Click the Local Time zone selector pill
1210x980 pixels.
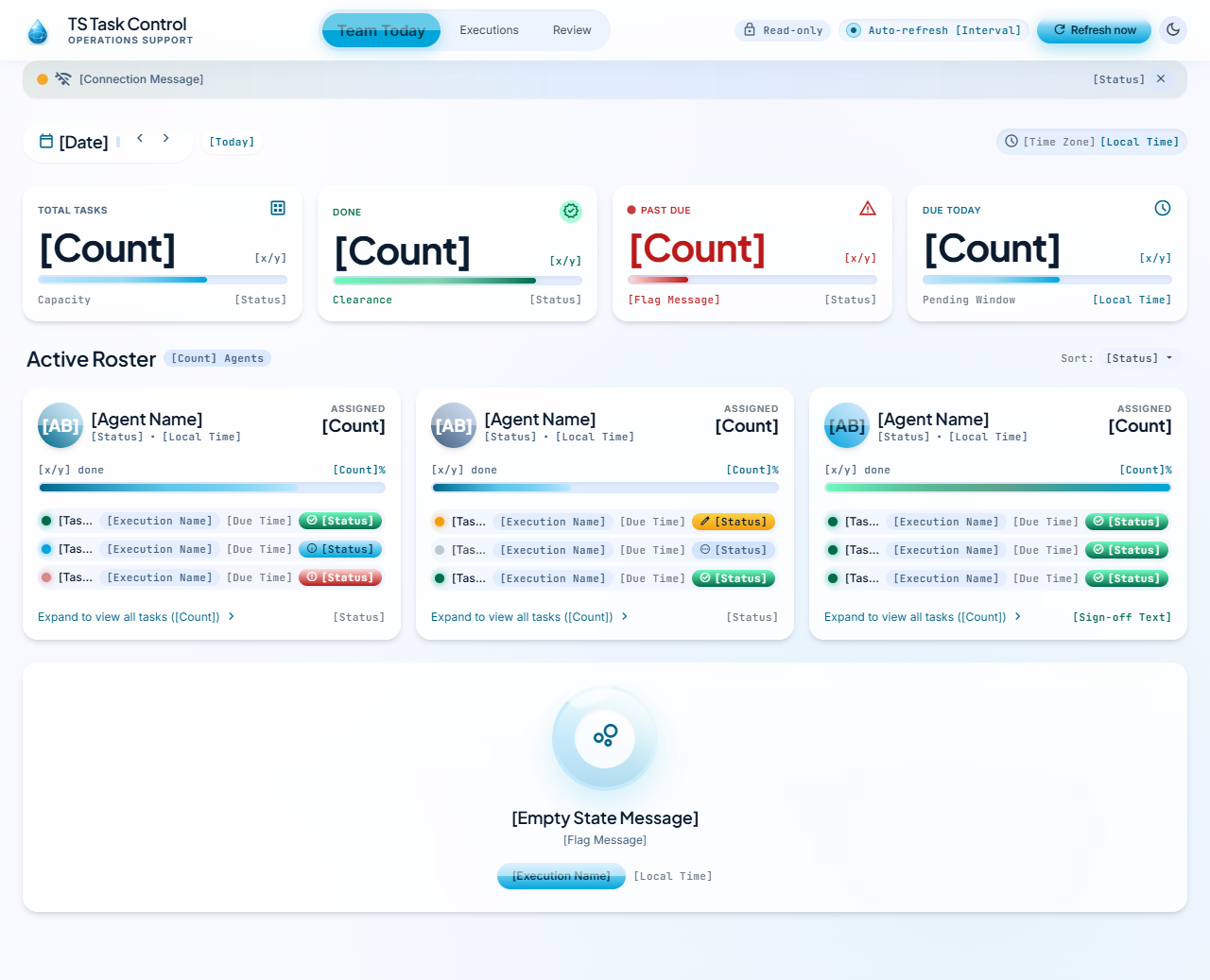pos(1092,142)
